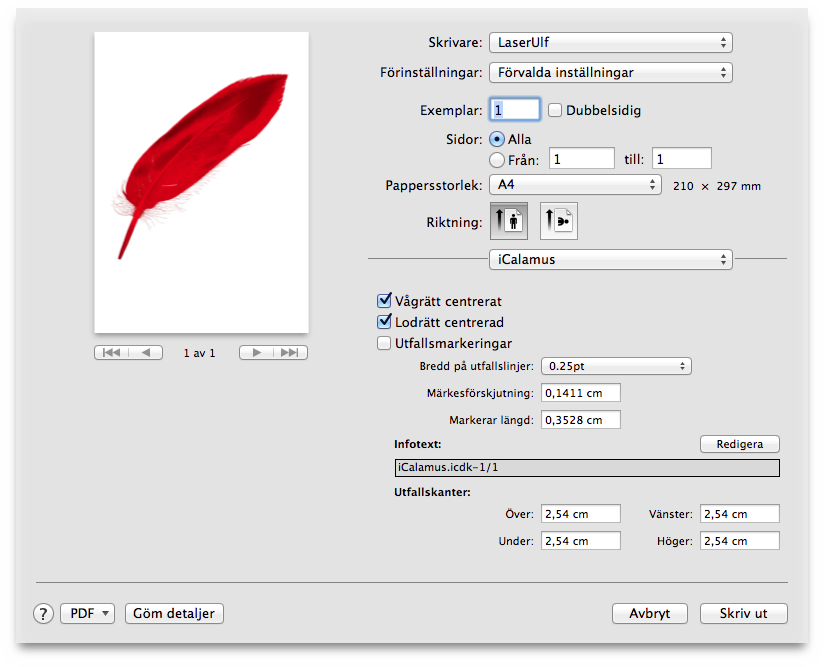Uncheck Vågrätt centrerat

click(x=384, y=301)
